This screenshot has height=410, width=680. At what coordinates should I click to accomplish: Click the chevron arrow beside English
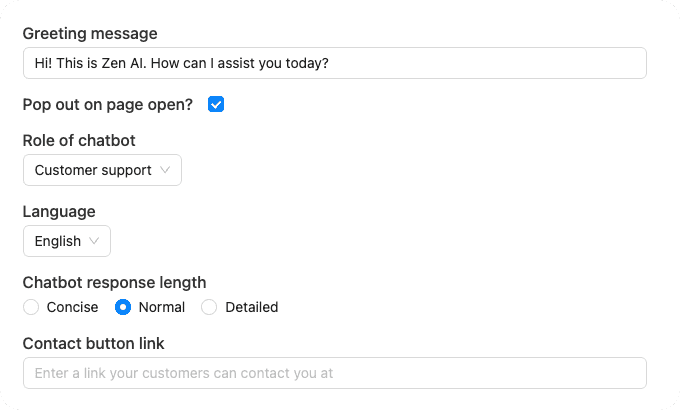(94, 241)
